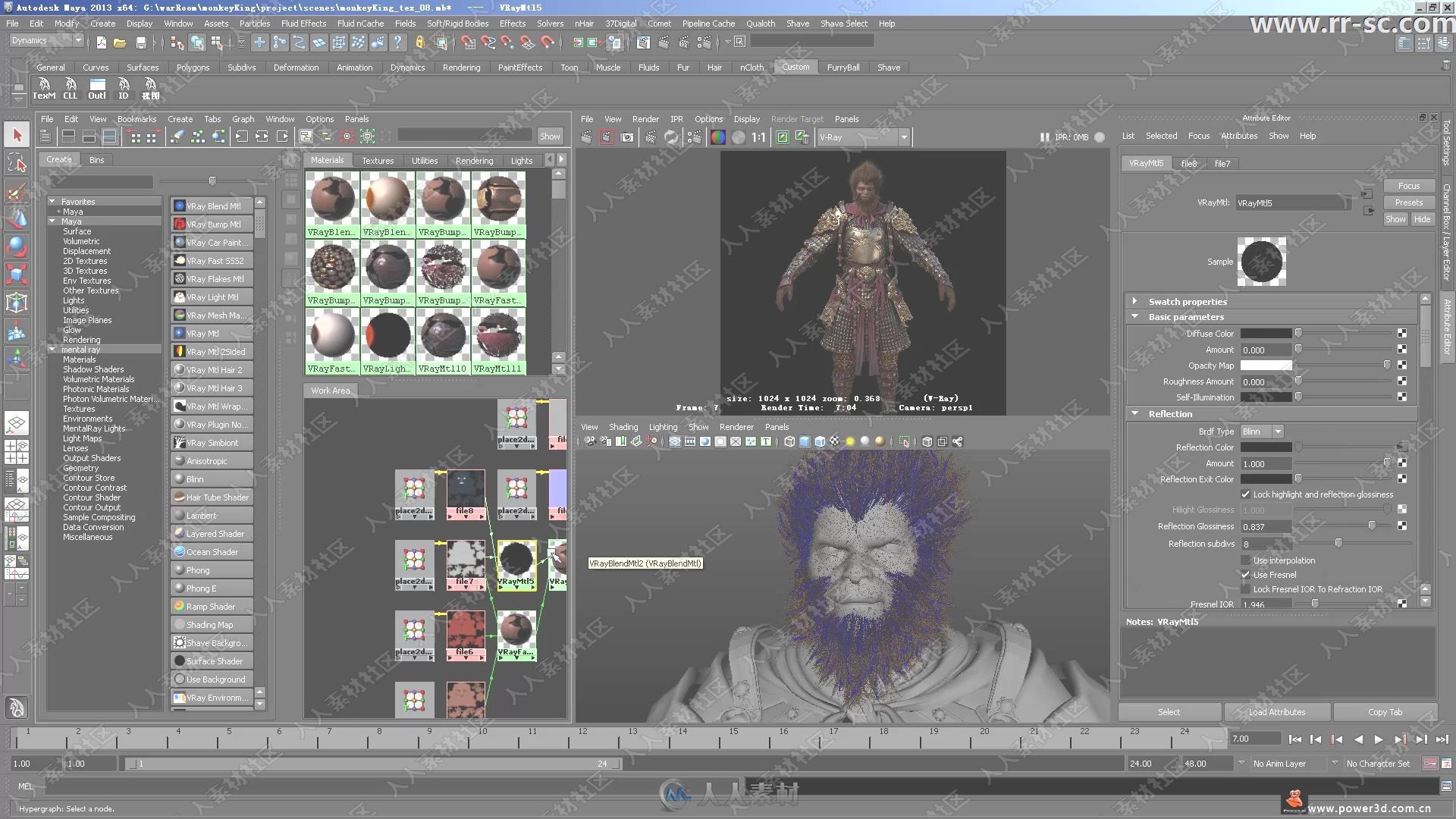Click the Polygons tab in main menu
This screenshot has width=1456, height=819.
point(192,67)
